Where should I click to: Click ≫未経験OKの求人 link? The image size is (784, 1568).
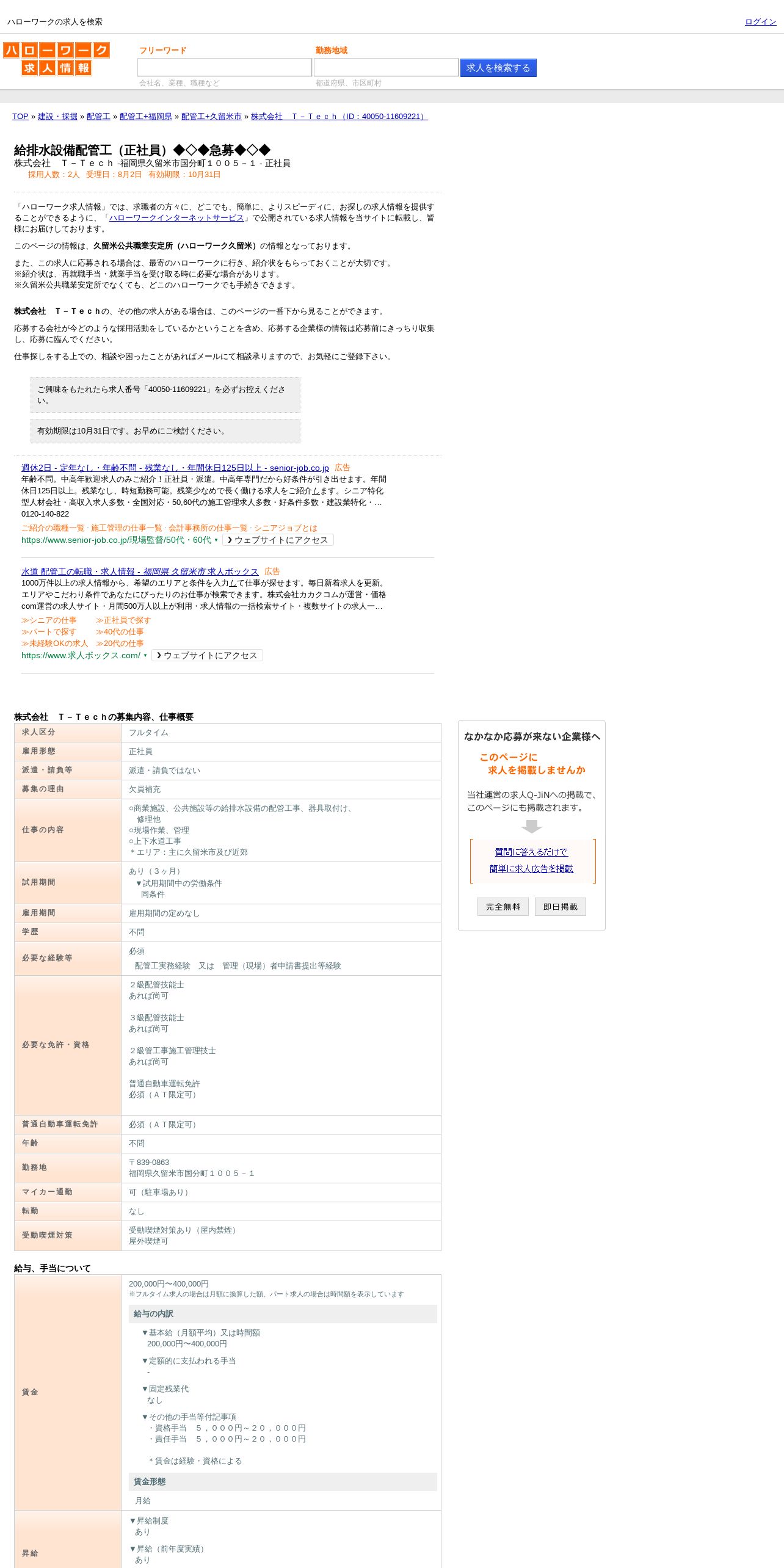[x=54, y=644]
